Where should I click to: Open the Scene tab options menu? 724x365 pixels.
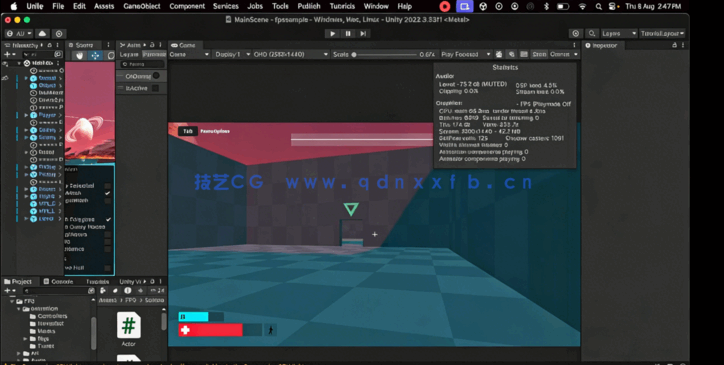coord(109,45)
